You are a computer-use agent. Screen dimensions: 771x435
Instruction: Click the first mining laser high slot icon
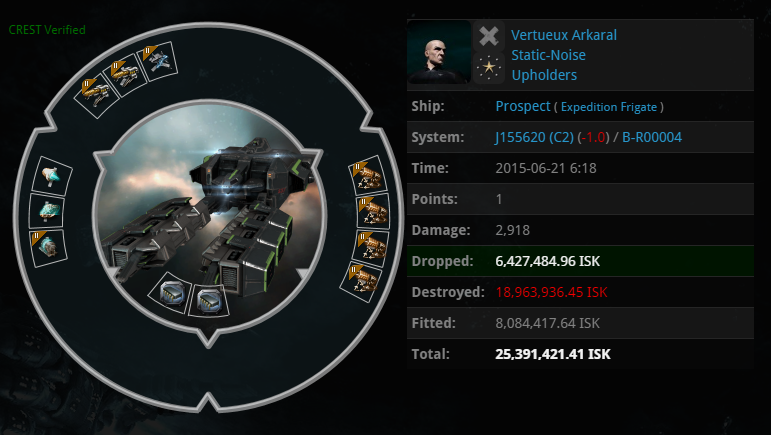pos(96,93)
